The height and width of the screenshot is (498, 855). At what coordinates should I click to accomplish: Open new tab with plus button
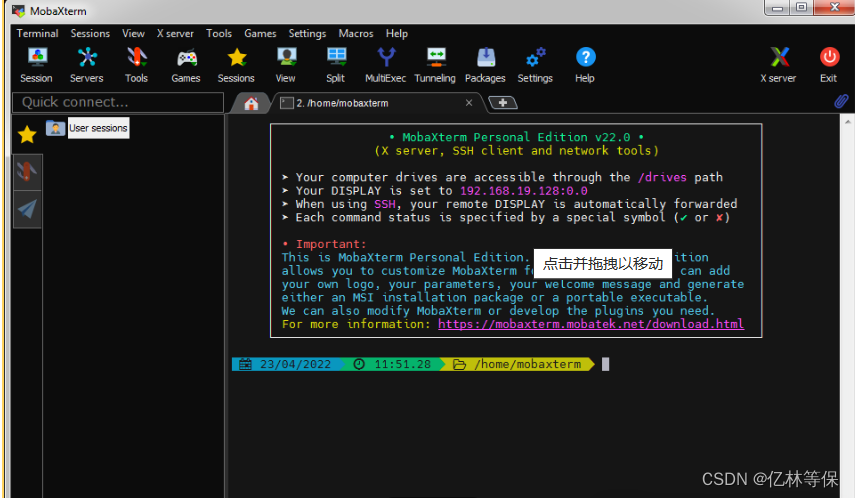pos(502,103)
